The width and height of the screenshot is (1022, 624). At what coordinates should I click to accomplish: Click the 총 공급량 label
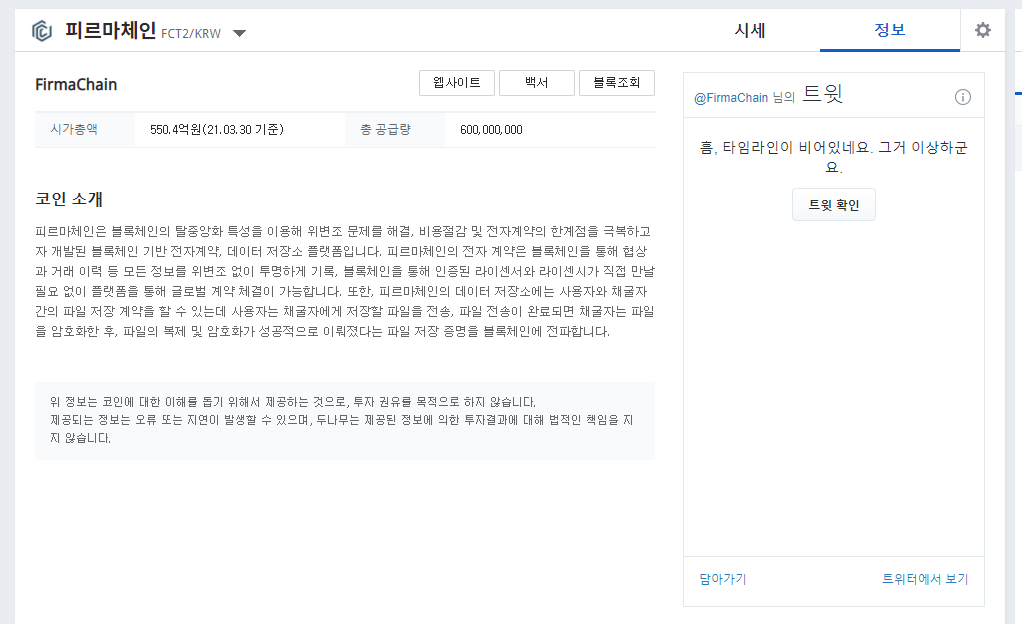385,129
